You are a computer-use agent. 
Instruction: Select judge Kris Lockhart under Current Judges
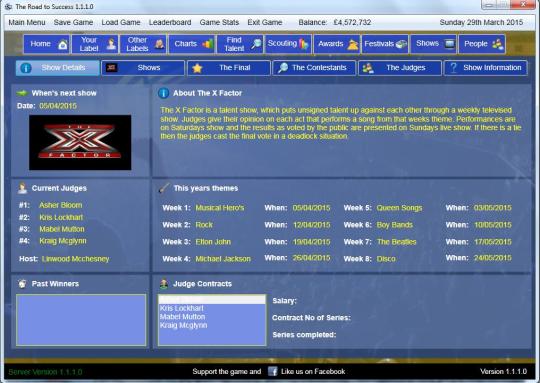click(x=61, y=217)
